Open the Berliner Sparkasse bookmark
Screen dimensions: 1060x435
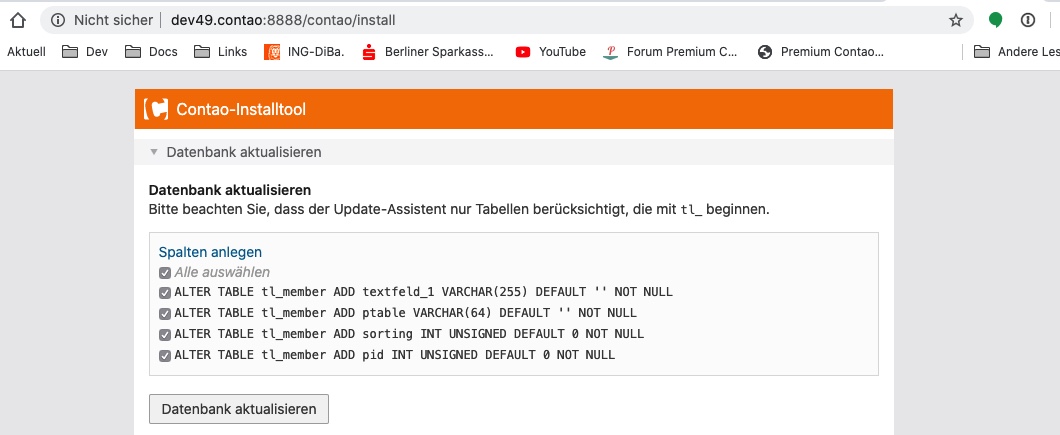(x=427, y=52)
